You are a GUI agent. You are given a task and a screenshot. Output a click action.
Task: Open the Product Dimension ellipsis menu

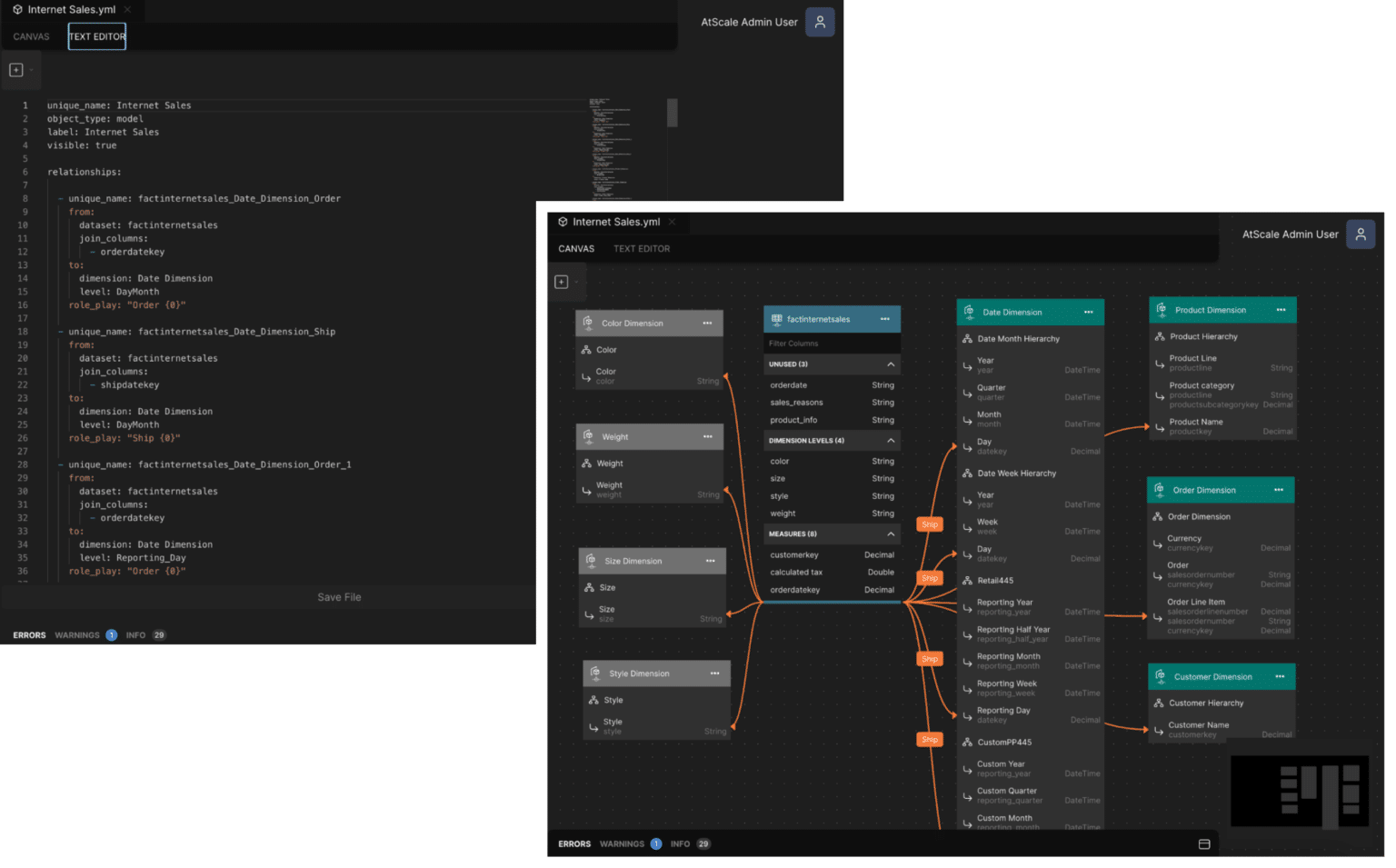click(x=1281, y=310)
